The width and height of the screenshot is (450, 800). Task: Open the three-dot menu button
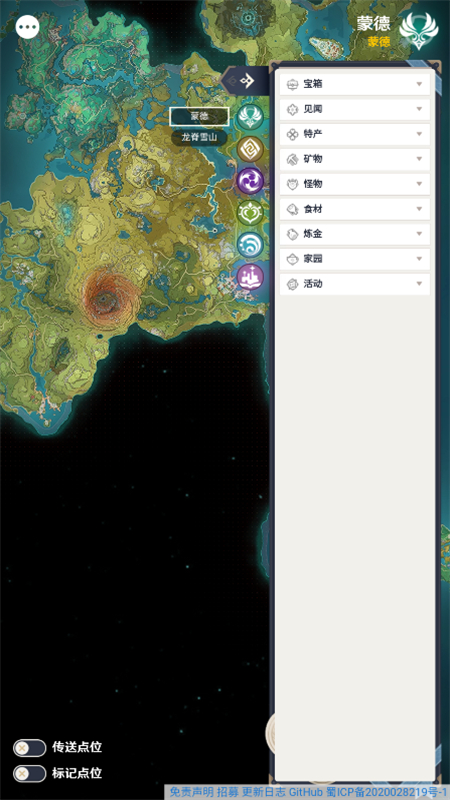tap(28, 27)
